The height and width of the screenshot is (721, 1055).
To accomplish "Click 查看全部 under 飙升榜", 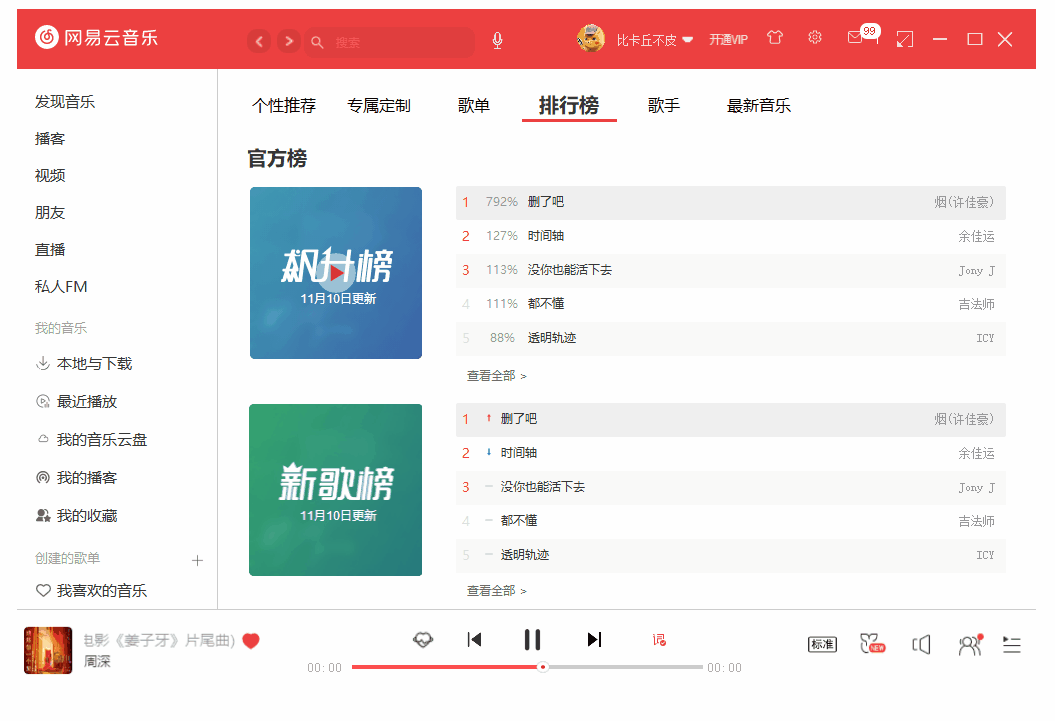I will click(x=497, y=376).
